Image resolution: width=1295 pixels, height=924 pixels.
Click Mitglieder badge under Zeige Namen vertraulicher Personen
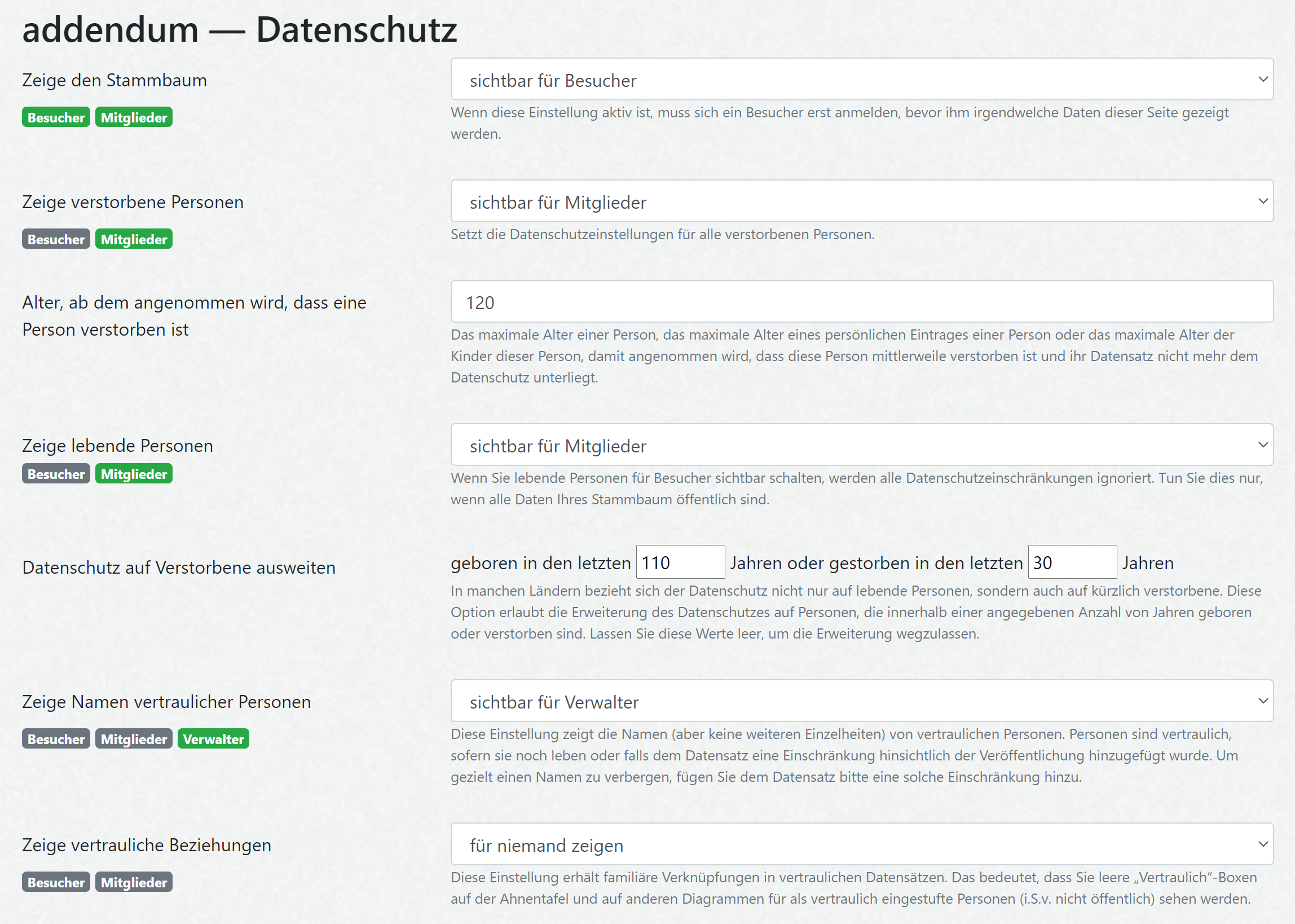134,739
